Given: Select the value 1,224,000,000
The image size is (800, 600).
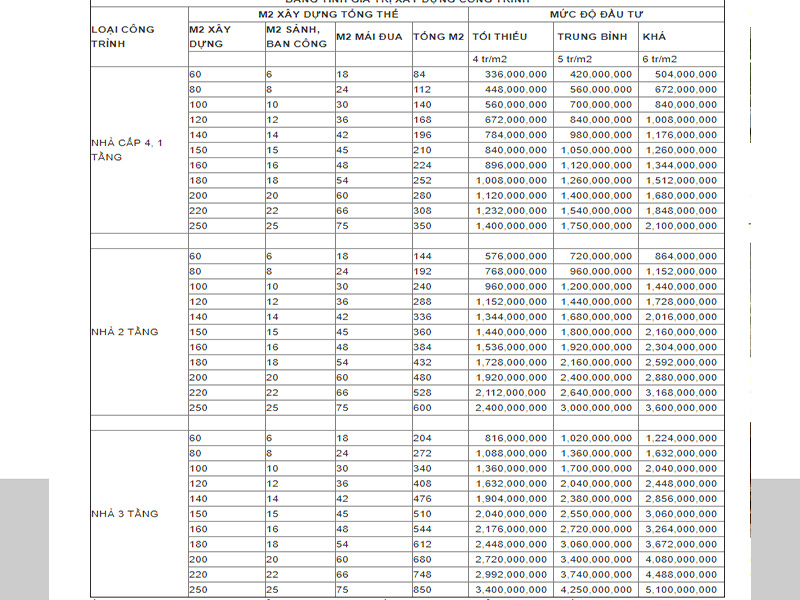Looking at the screenshot, I should tap(681, 438).
